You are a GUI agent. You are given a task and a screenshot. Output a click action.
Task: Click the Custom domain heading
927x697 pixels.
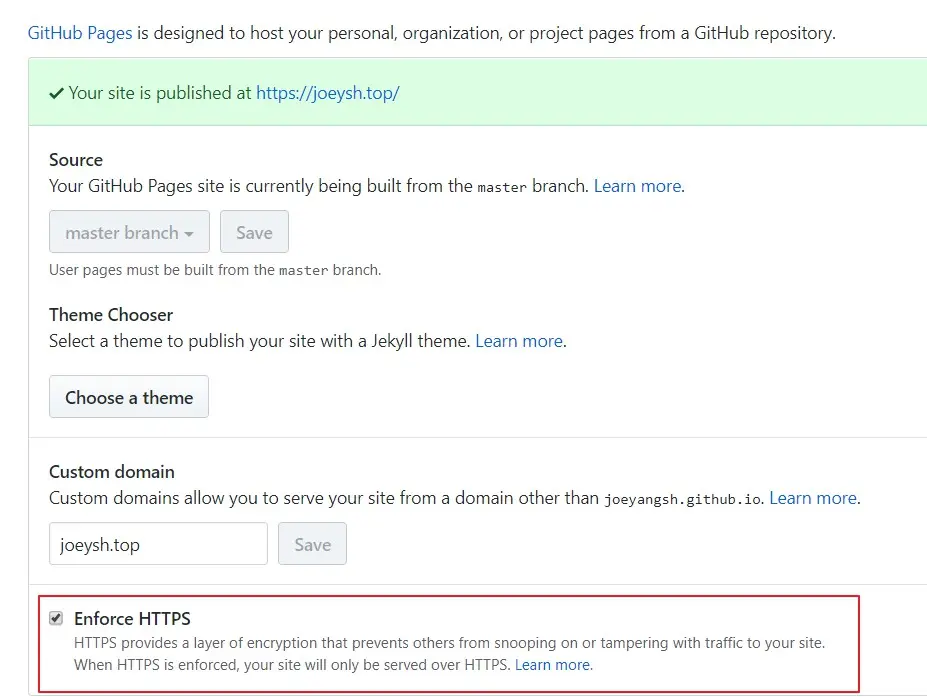click(112, 472)
